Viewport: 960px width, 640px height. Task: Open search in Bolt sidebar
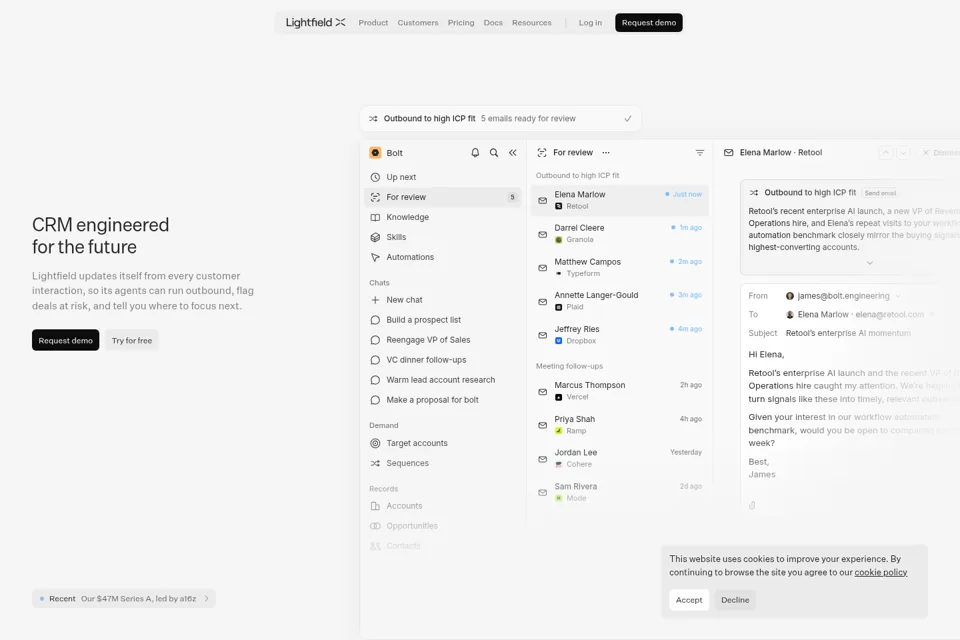pos(493,152)
